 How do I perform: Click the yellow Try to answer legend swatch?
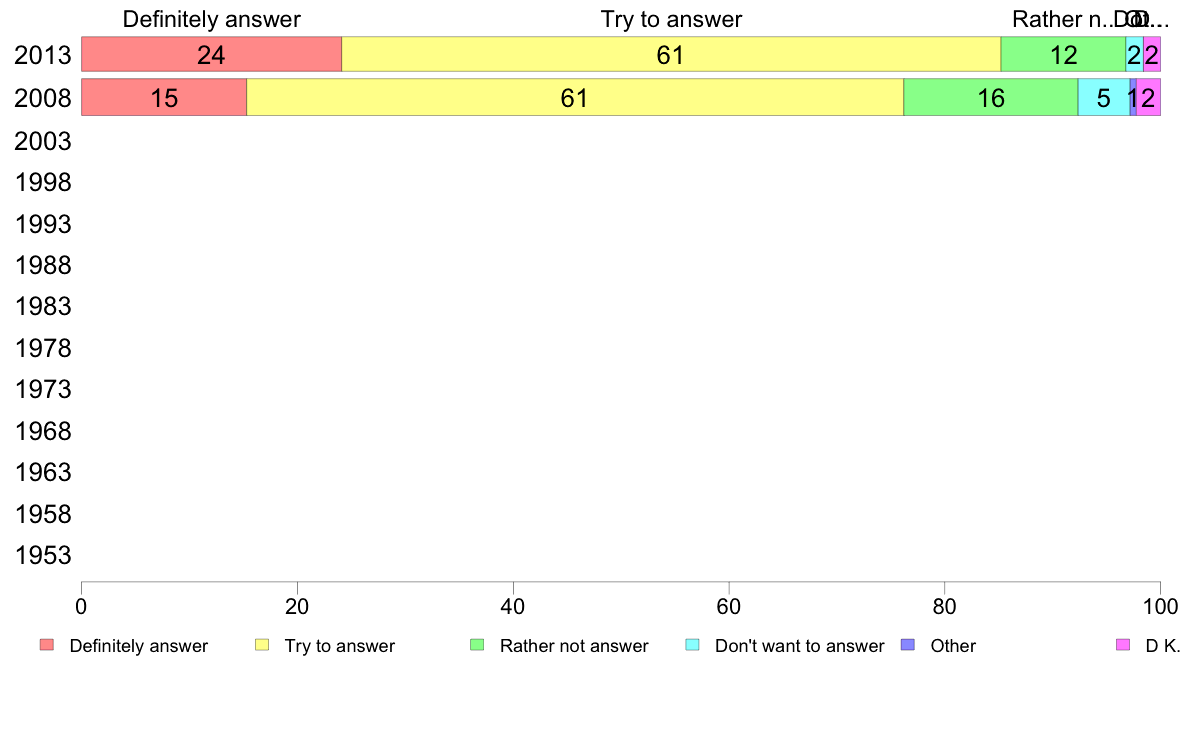[x=262, y=645]
